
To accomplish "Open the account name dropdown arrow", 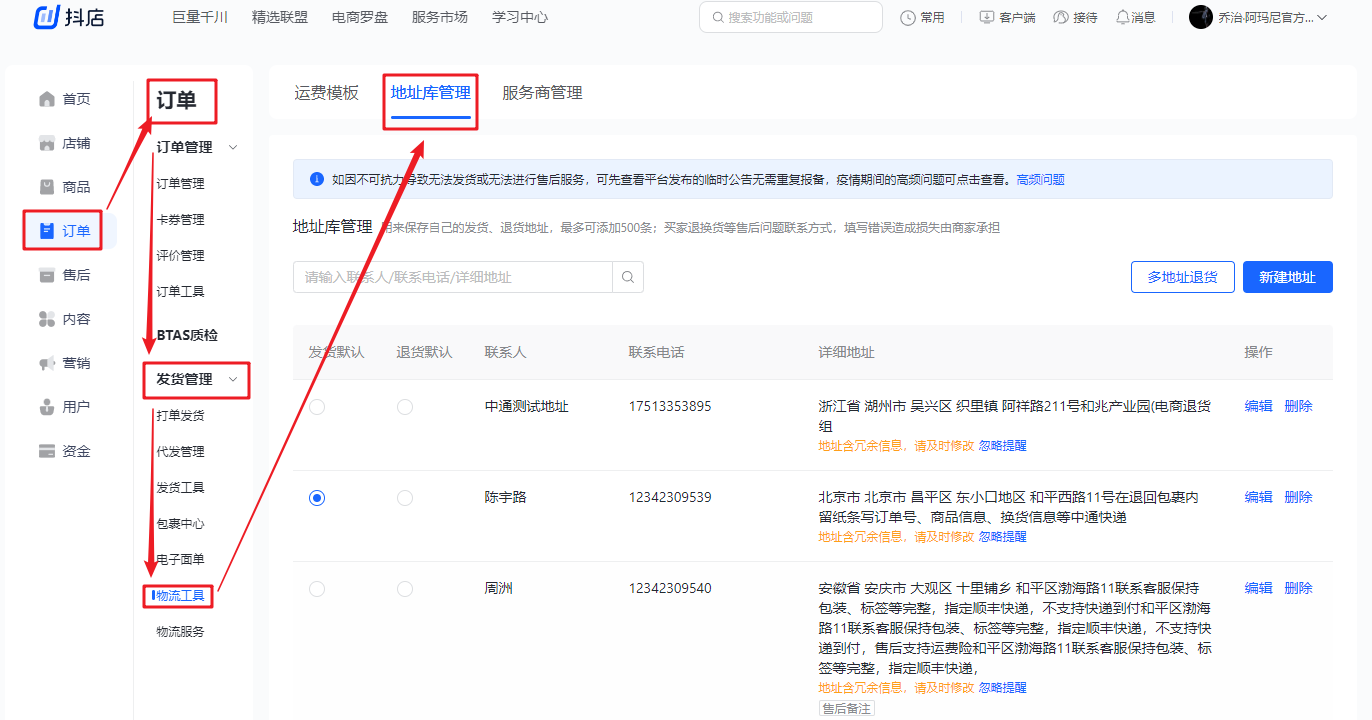I will pos(1322,17).
